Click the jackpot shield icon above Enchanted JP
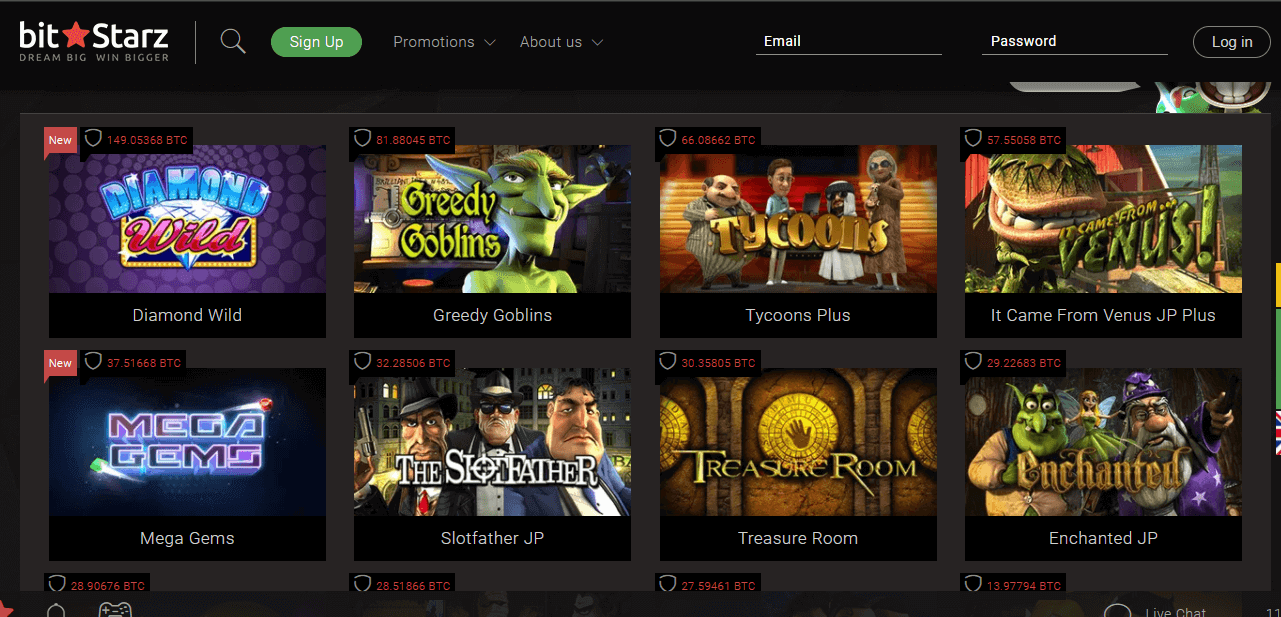Image resolution: width=1281 pixels, height=617 pixels. [973, 363]
